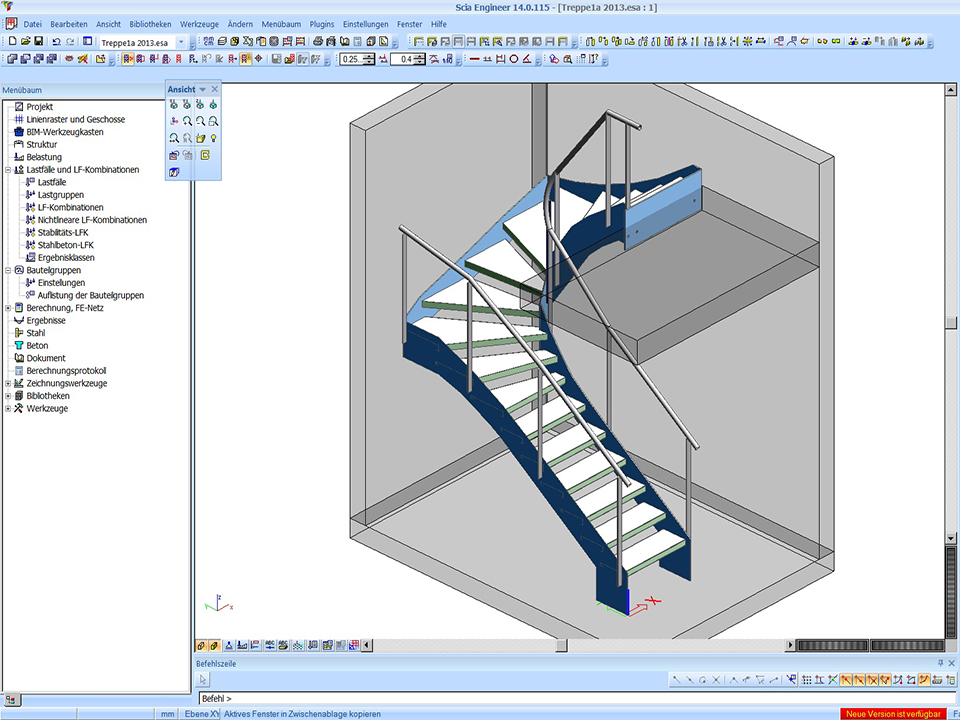
Task: Click the New document icon
Action: pyautogui.click(x=12, y=42)
